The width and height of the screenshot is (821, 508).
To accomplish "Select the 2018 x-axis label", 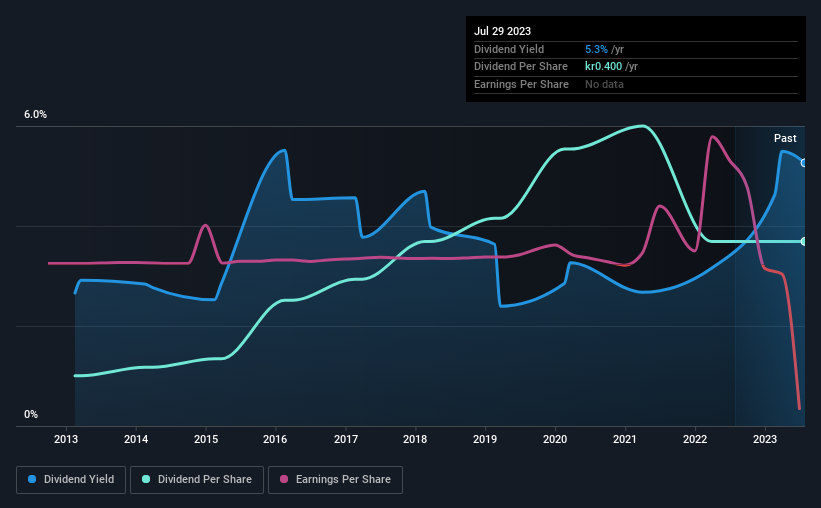I will click(x=415, y=439).
